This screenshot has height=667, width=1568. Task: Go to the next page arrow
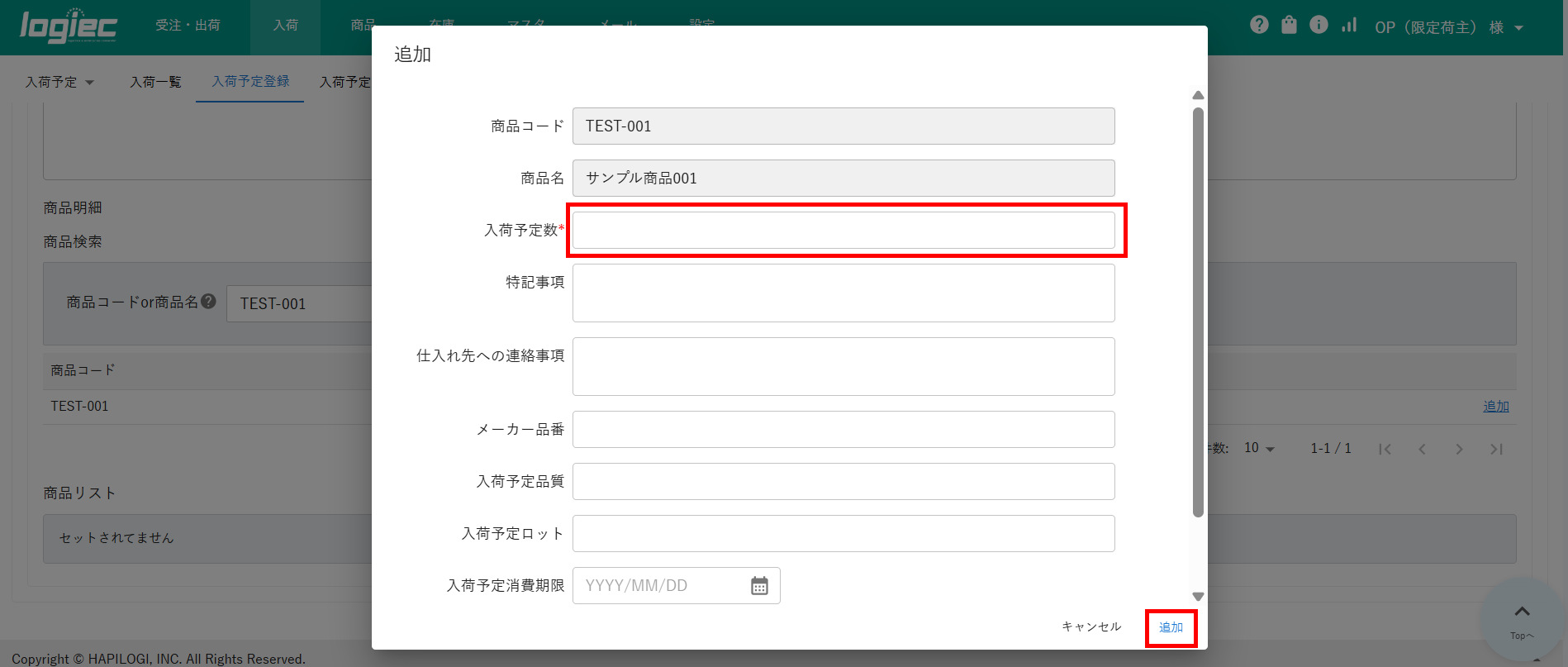point(1459,449)
